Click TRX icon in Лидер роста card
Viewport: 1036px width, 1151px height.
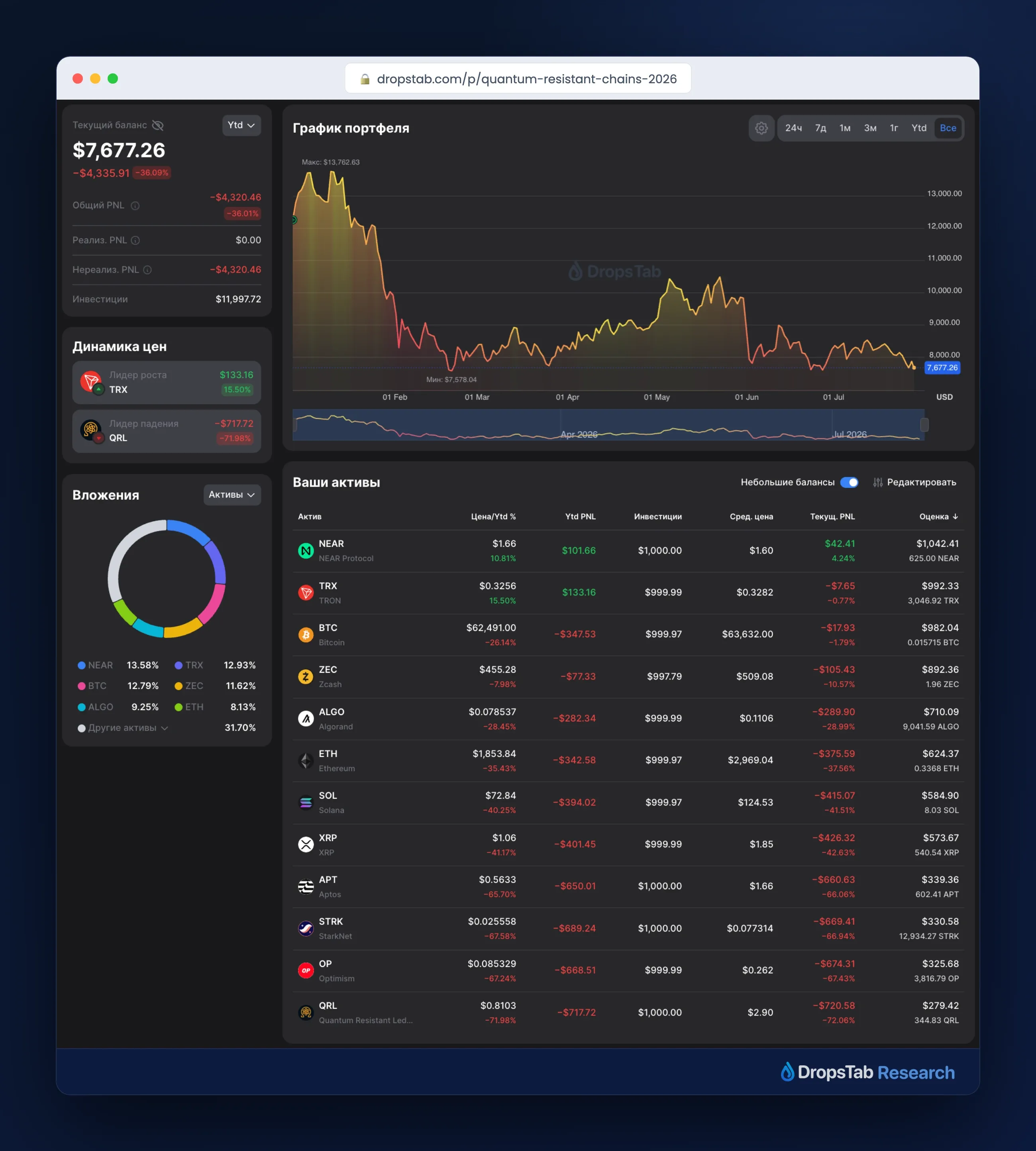91,382
